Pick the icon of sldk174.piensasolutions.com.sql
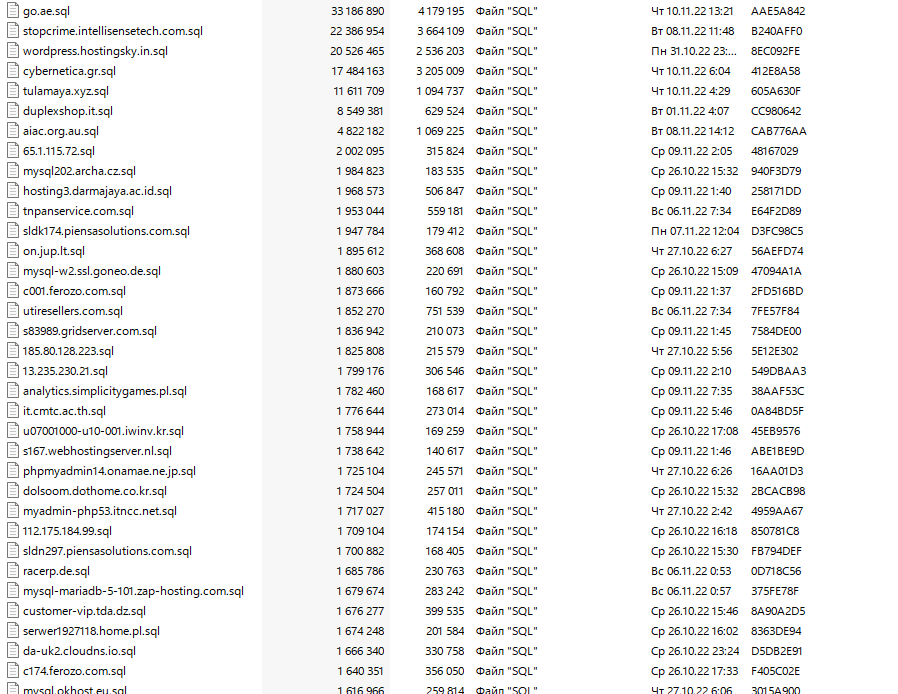Viewport: 898px width, 694px height. (x=13, y=231)
